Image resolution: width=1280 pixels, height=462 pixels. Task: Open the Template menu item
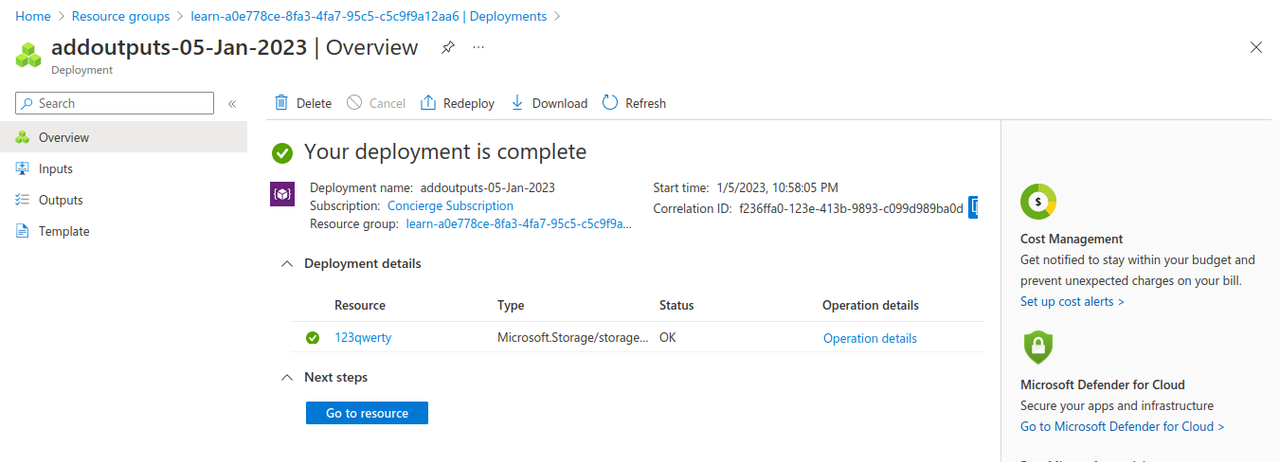pyautogui.click(x=123, y=231)
